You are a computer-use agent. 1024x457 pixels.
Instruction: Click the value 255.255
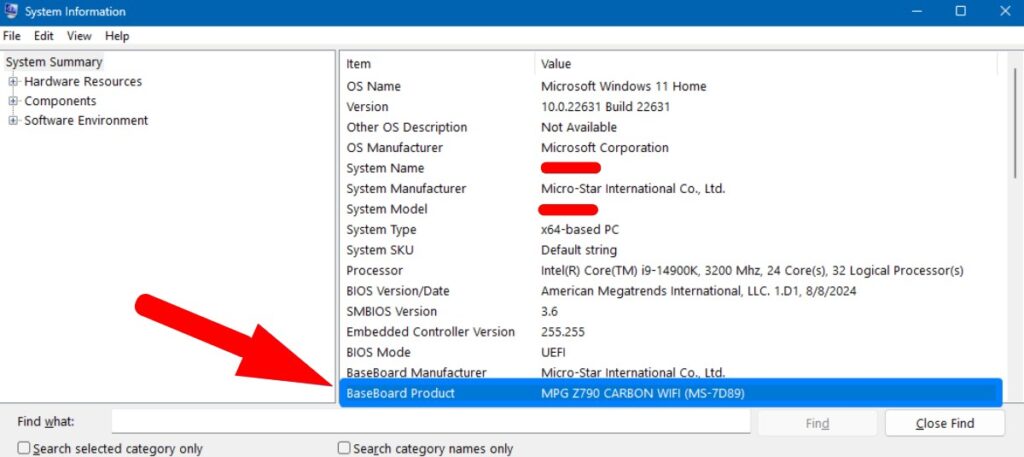click(x=563, y=332)
